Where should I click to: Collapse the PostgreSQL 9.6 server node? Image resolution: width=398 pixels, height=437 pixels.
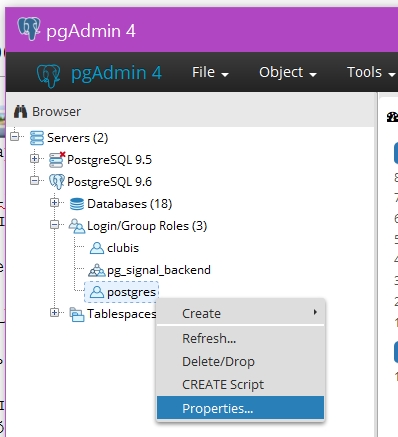[34, 180]
